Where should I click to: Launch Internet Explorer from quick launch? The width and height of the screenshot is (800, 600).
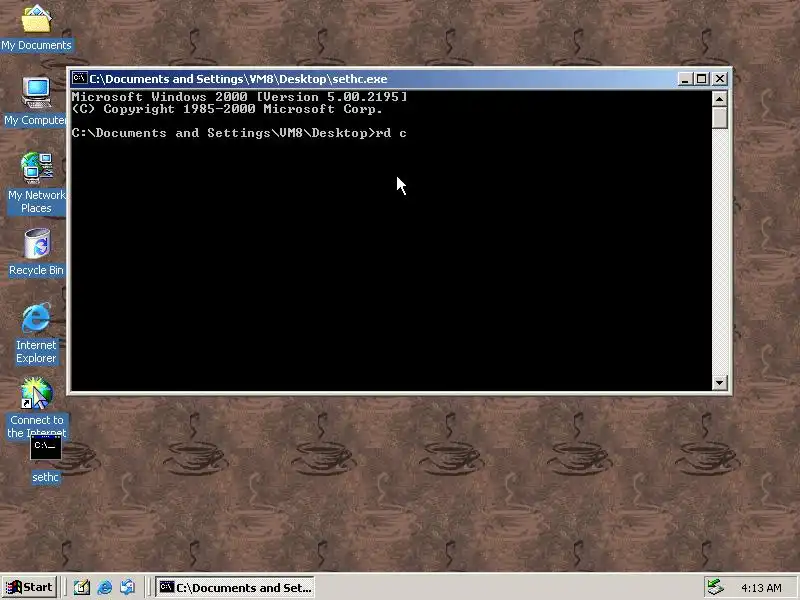[x=105, y=587]
